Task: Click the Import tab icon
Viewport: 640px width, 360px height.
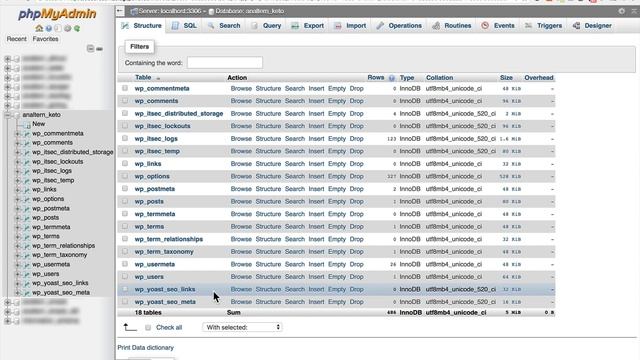Action: pyautogui.click(x=338, y=26)
